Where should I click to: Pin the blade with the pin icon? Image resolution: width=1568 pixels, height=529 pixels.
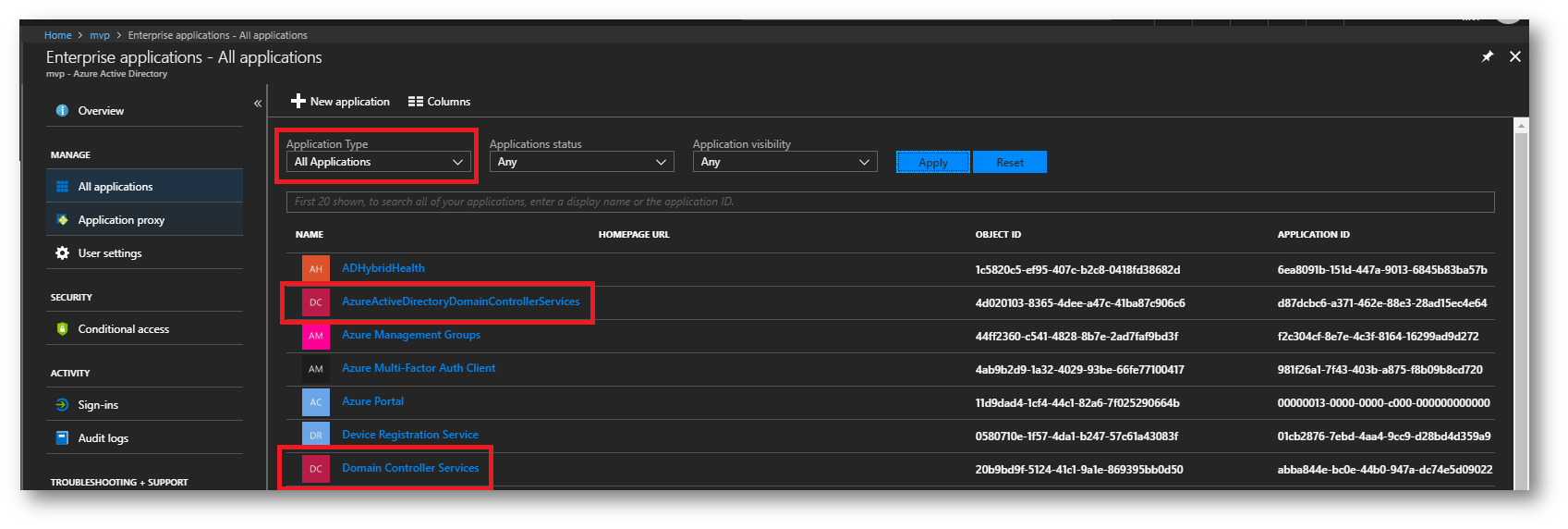click(1488, 56)
